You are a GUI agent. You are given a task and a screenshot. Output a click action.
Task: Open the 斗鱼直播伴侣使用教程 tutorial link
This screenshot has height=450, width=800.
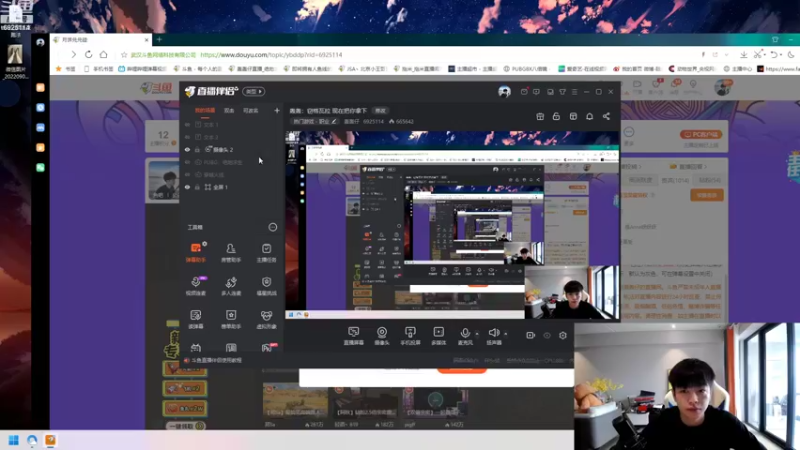[216, 360]
